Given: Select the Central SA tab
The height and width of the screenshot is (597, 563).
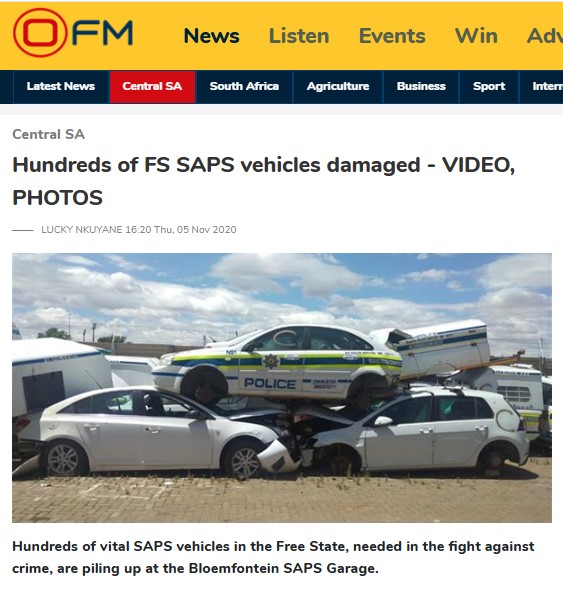Looking at the screenshot, I should click(x=152, y=86).
